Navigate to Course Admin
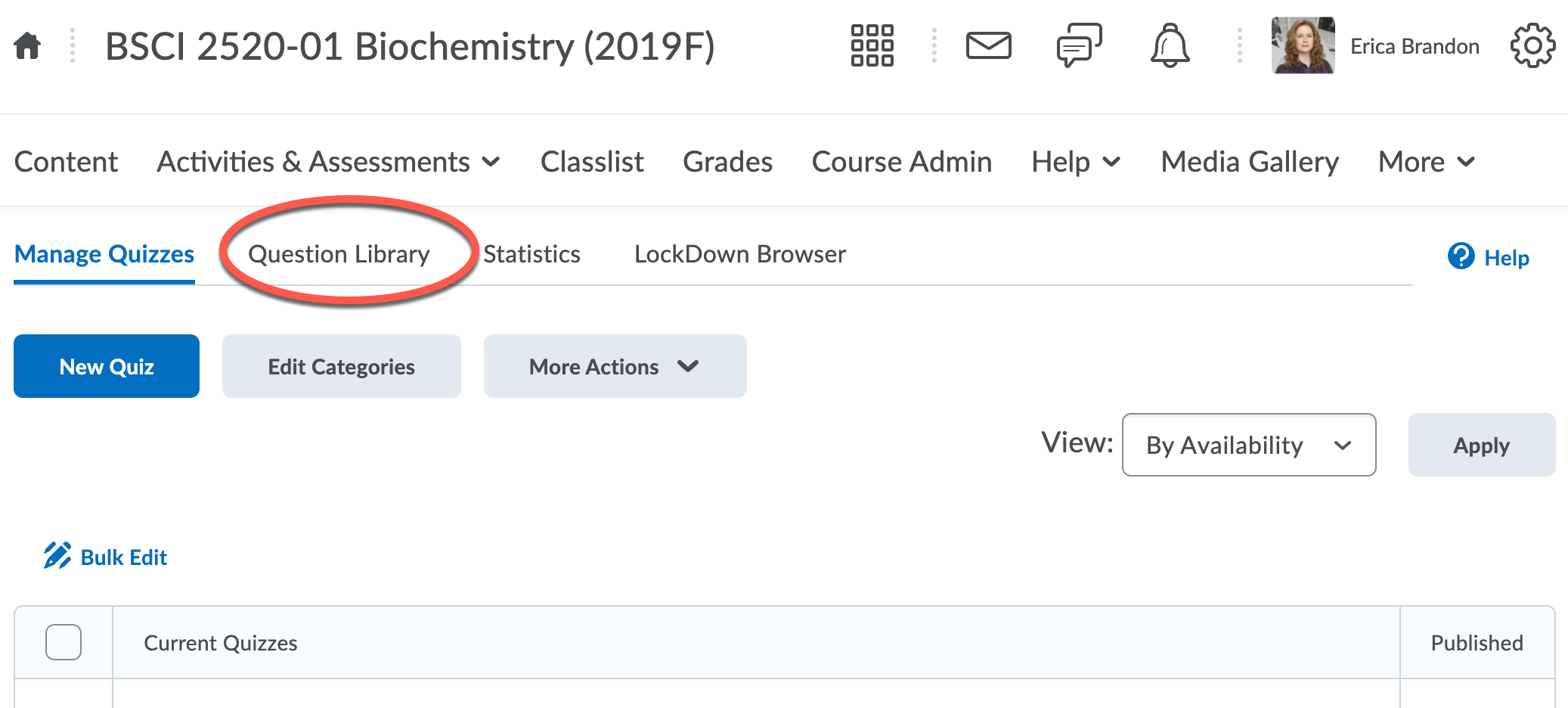This screenshot has width=1568, height=708. coord(901,162)
